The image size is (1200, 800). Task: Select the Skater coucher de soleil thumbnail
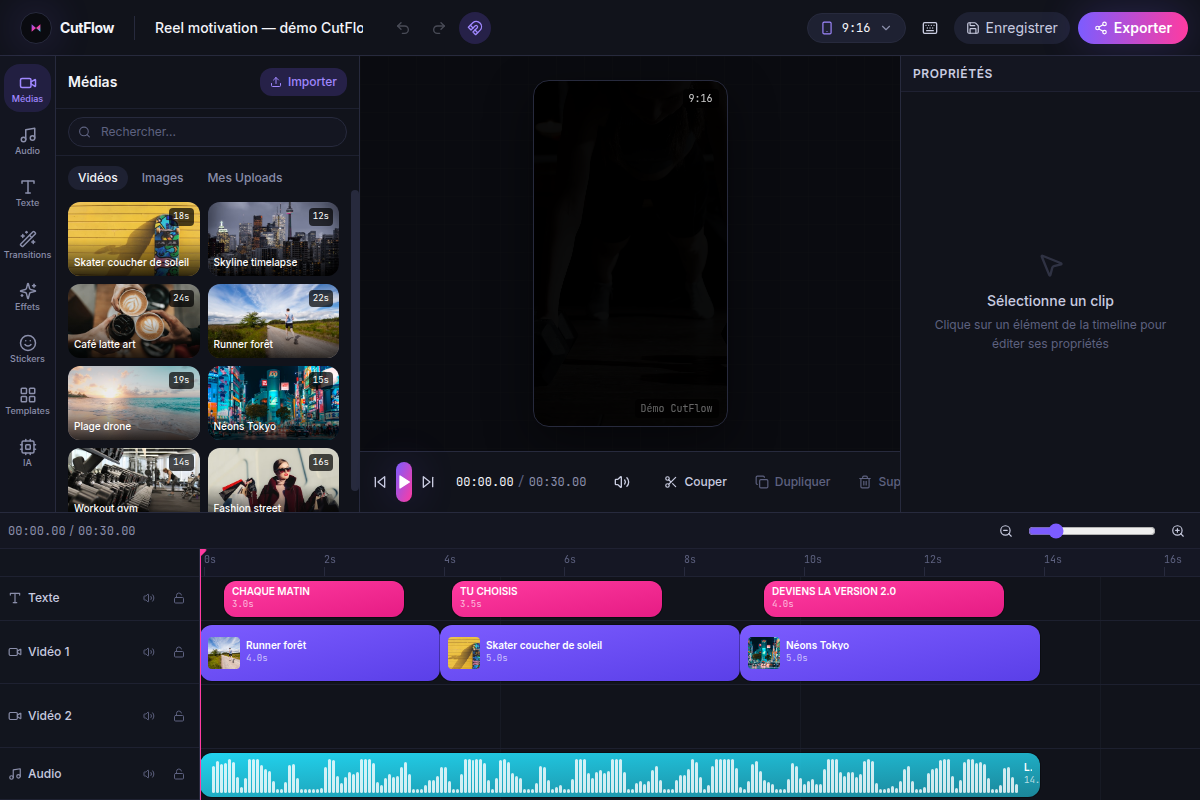[134, 239]
